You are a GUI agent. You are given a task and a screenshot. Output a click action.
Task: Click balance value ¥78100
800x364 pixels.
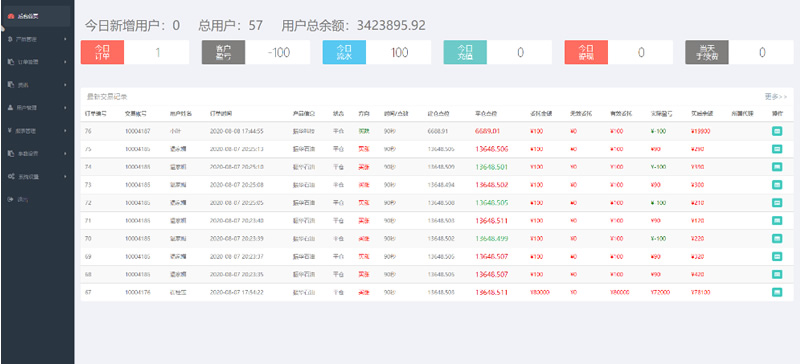701,293
